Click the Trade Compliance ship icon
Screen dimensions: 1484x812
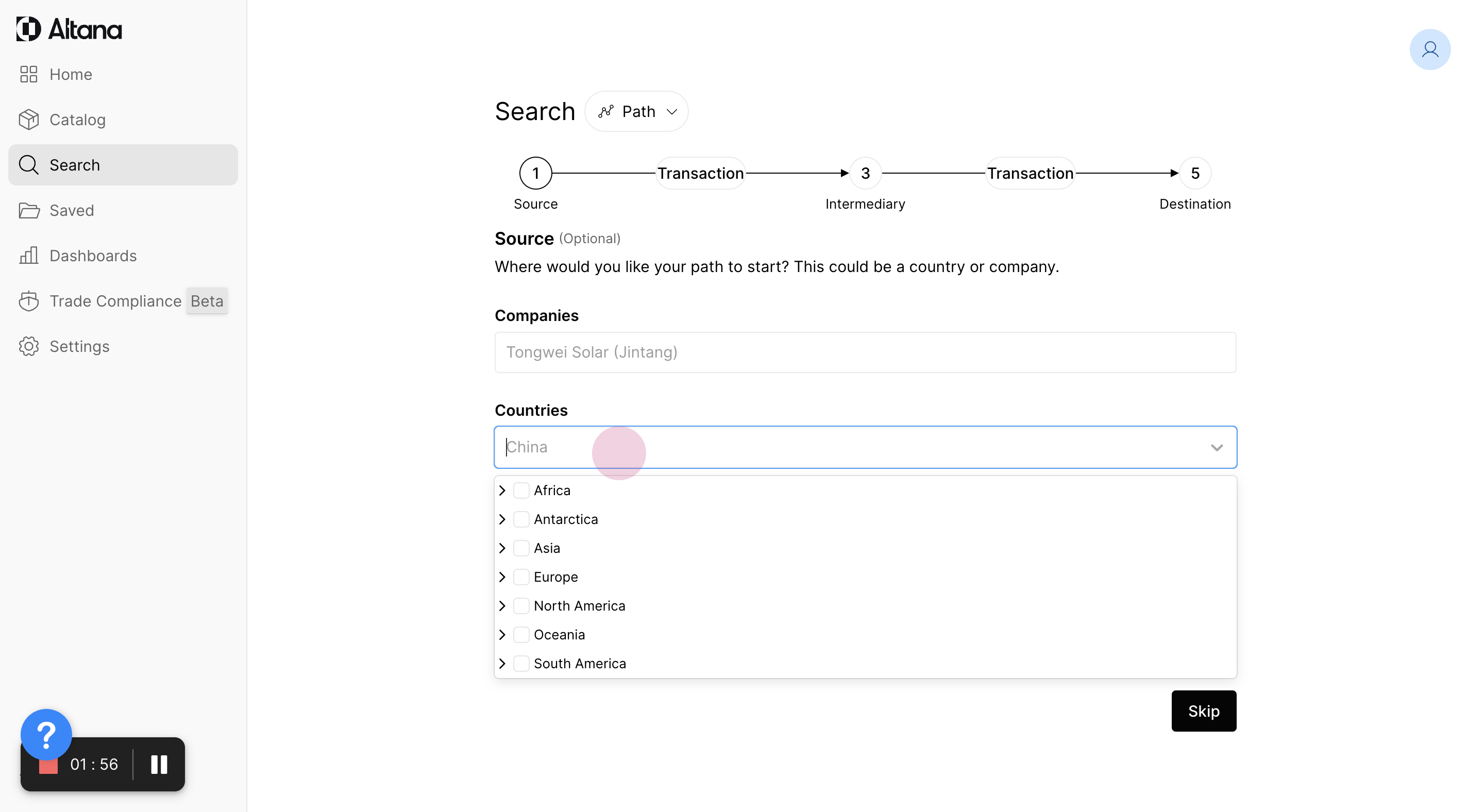click(28, 301)
